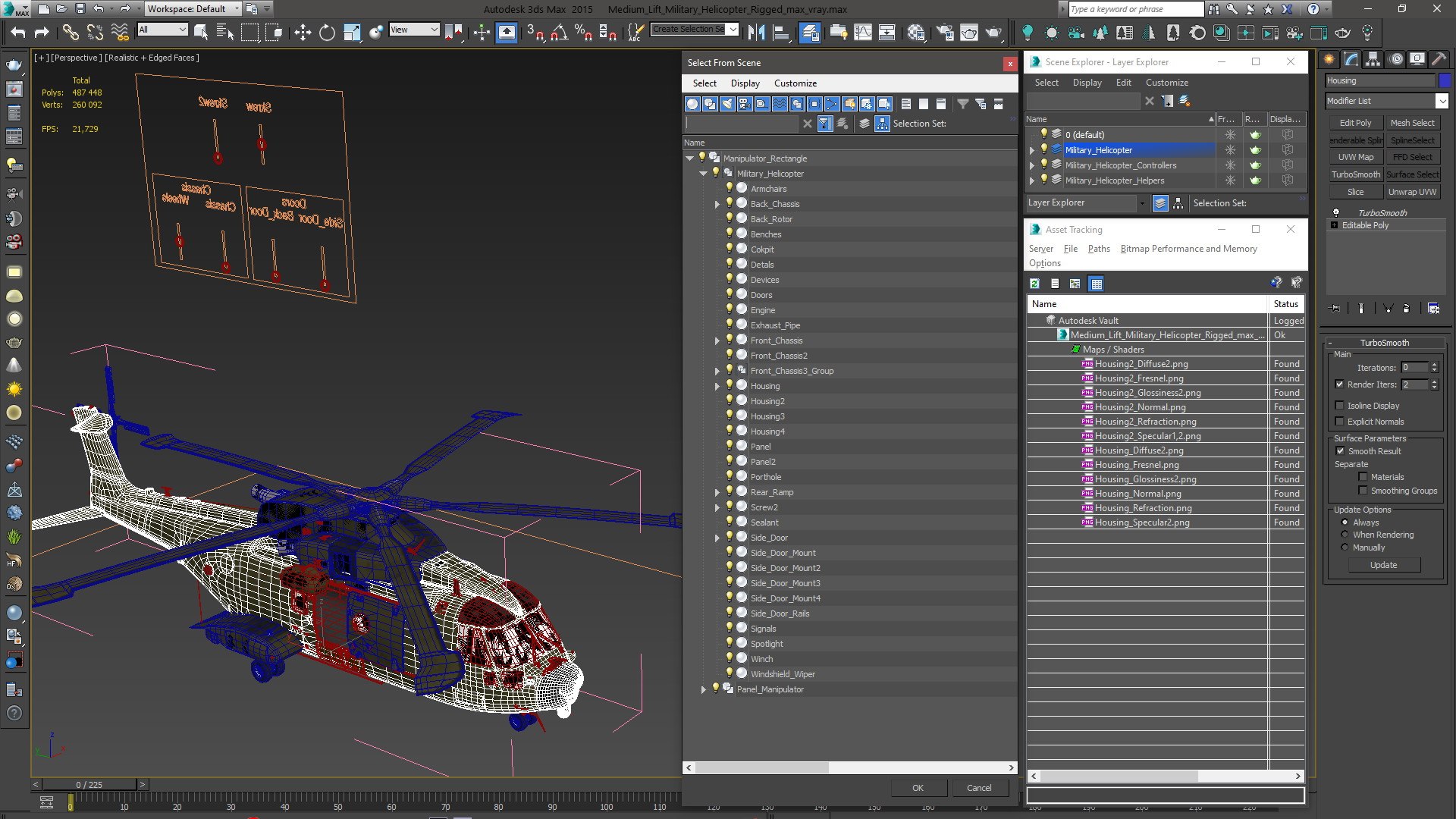Toggle Display Geometry filter in Select From Scene
Screen dimensions: 1456x819
pos(692,104)
